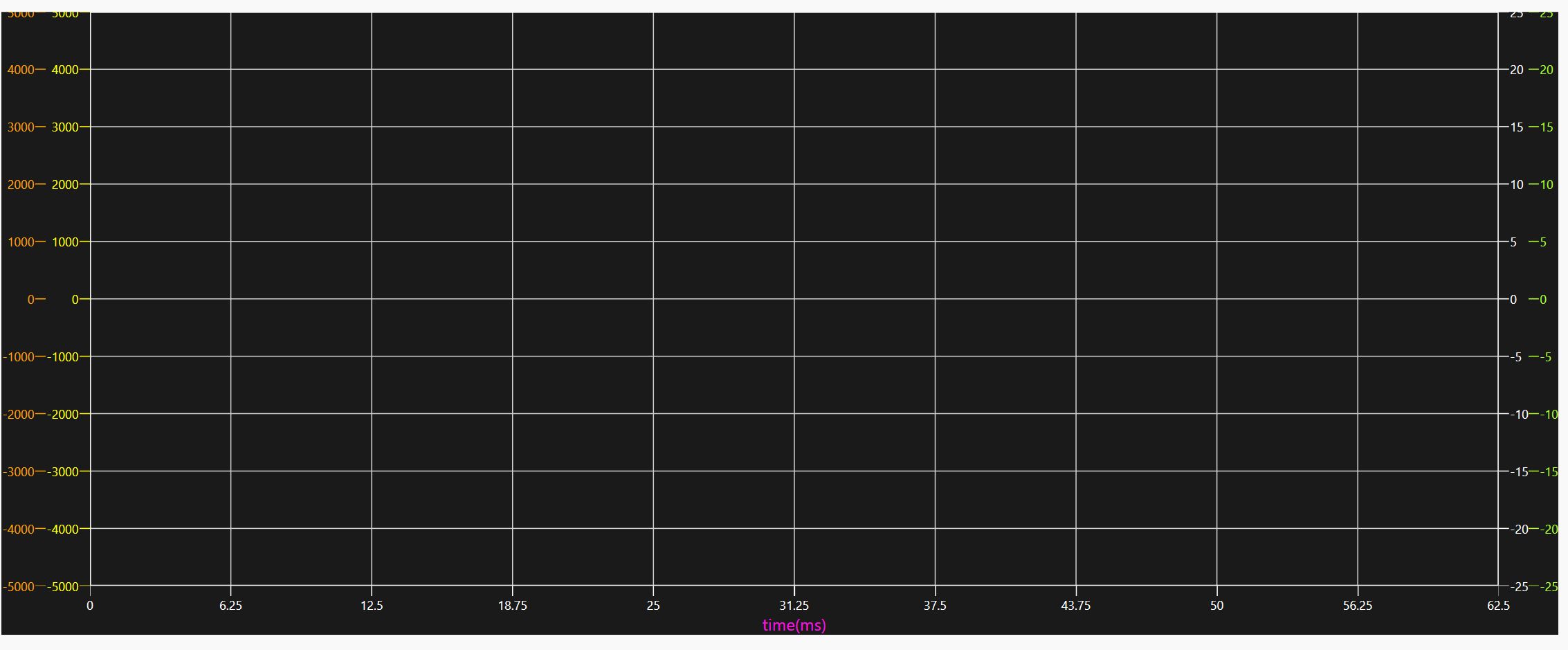
Task: Select the orange -2000 axis label
Action: 19,415
